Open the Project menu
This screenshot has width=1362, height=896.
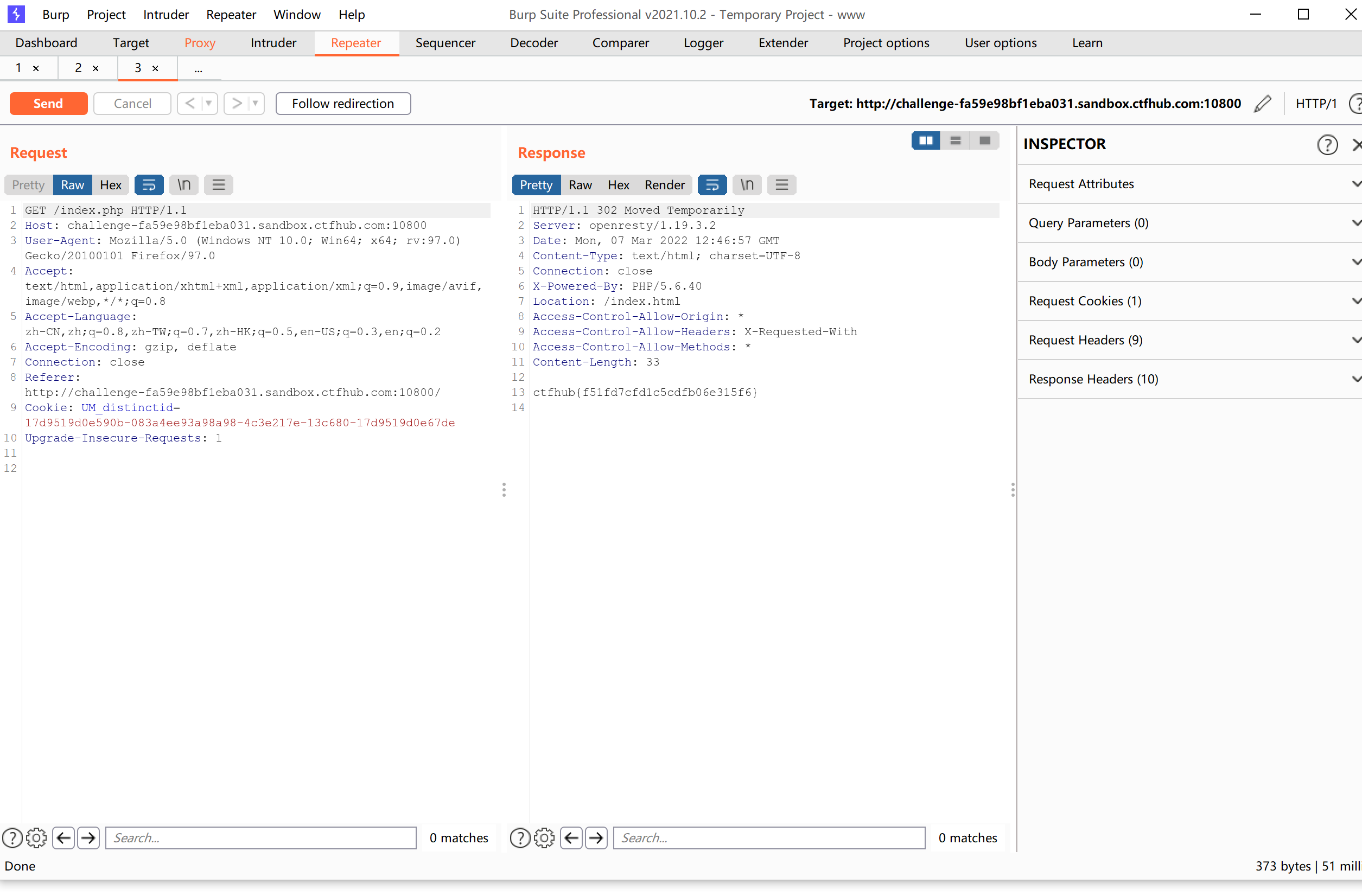106,14
